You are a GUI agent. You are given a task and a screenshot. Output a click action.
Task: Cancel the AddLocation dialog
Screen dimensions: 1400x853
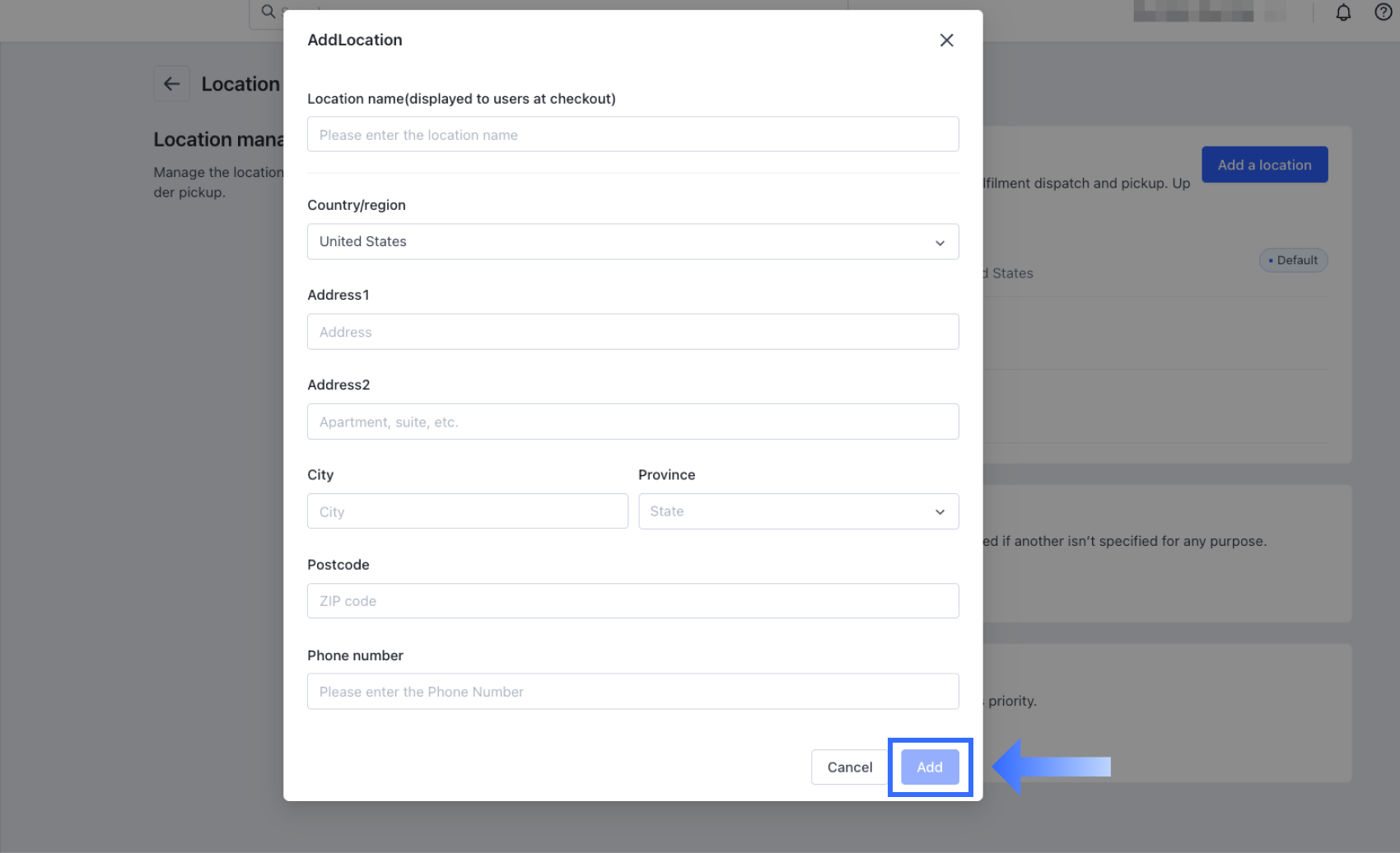pos(849,767)
